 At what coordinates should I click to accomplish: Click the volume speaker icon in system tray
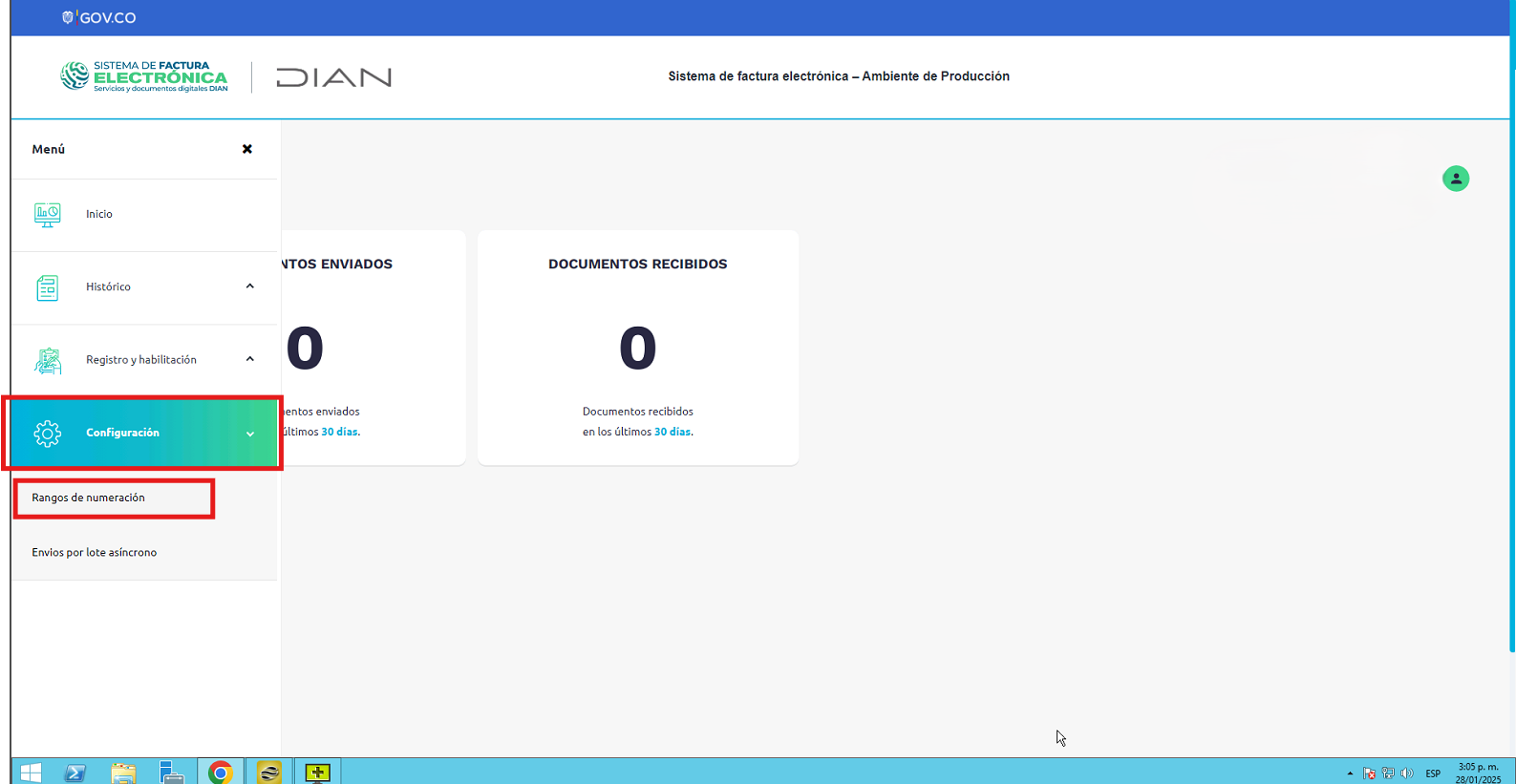click(x=1406, y=773)
